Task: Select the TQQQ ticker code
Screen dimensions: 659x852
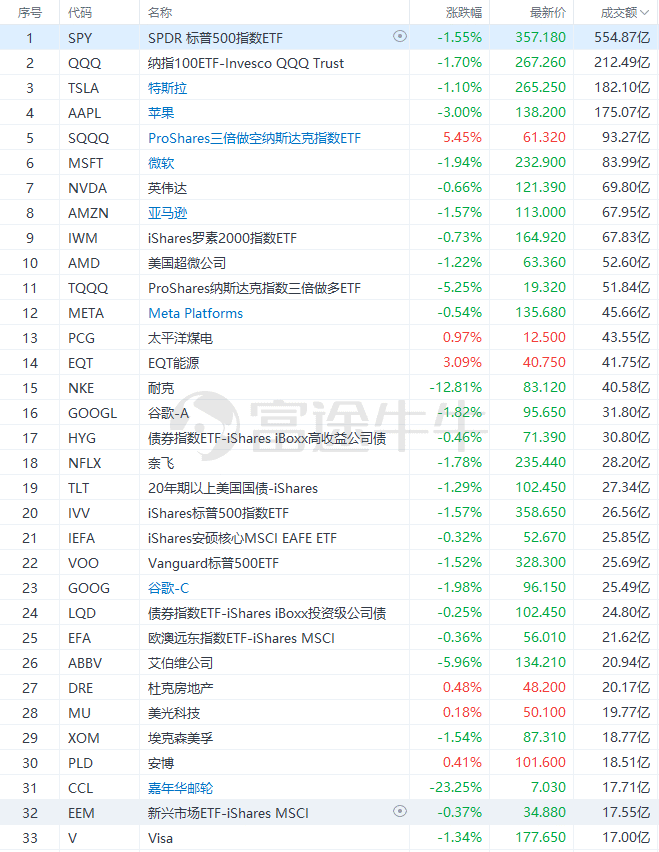Action: (88, 288)
